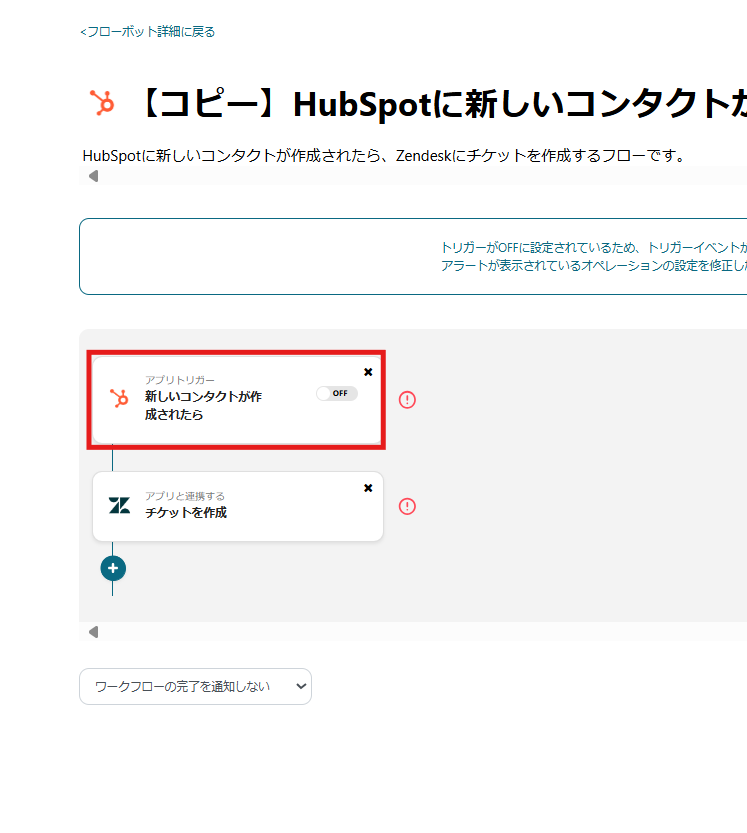Open the ワークフローの完了を通知しない dropdown
Image resolution: width=747 pixels, height=833 pixels.
(196, 686)
